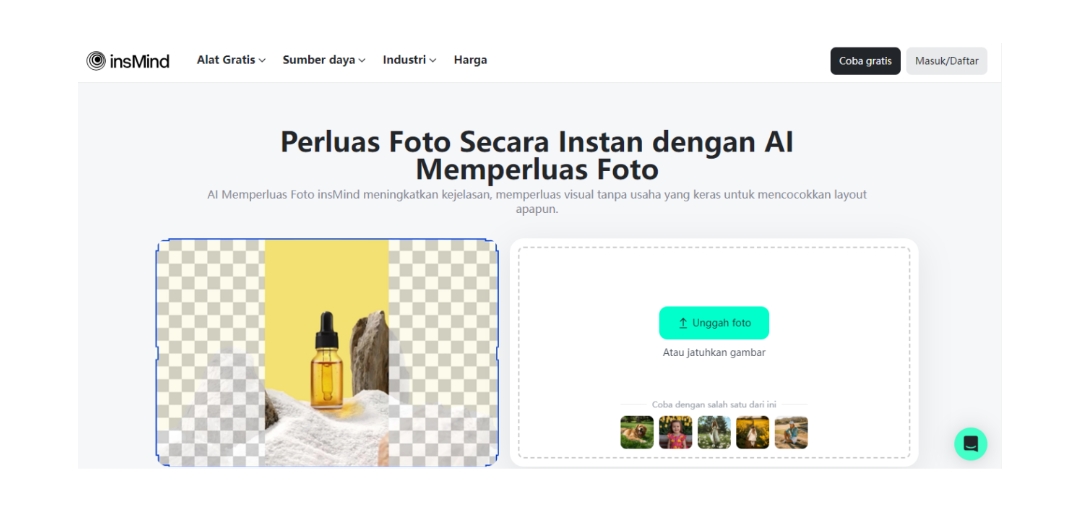The height and width of the screenshot is (526, 1080).
Task: Expand the Industri menu chevron
Action: pos(433,61)
